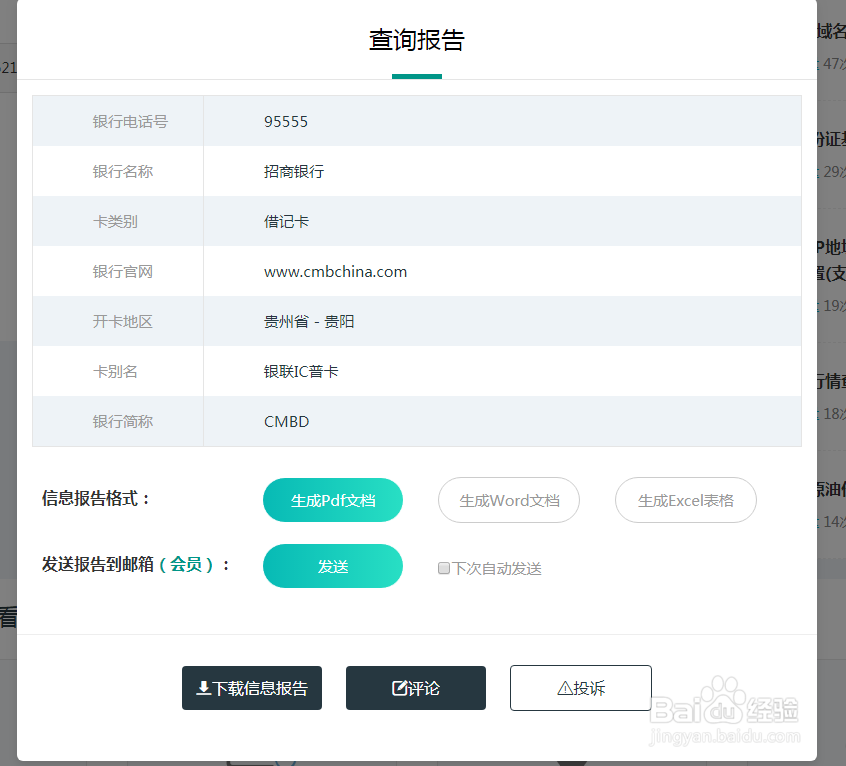Open 评论 comment button
The width and height of the screenshot is (846, 766).
click(416, 688)
